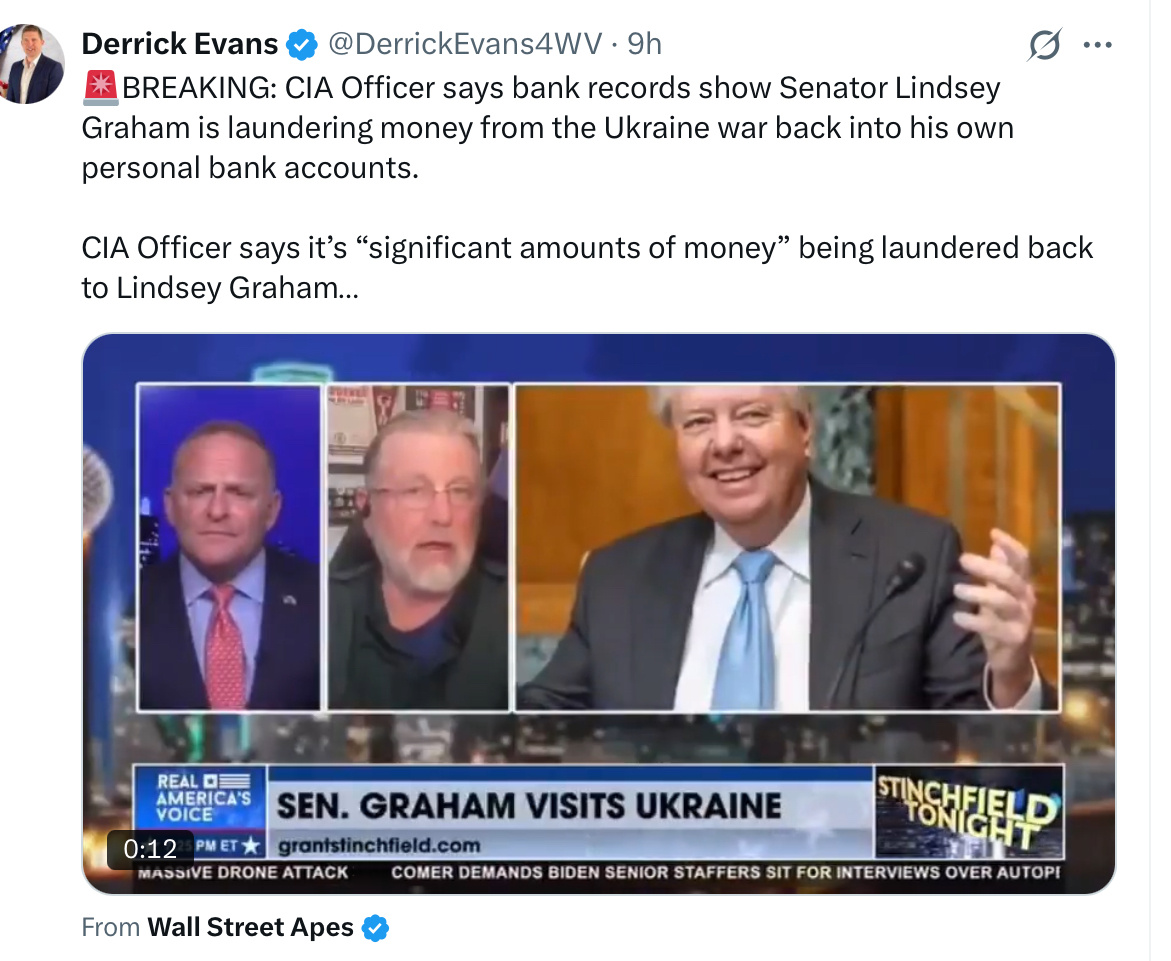
Task: Click bearded guest with glasses panel
Action: coord(417,547)
